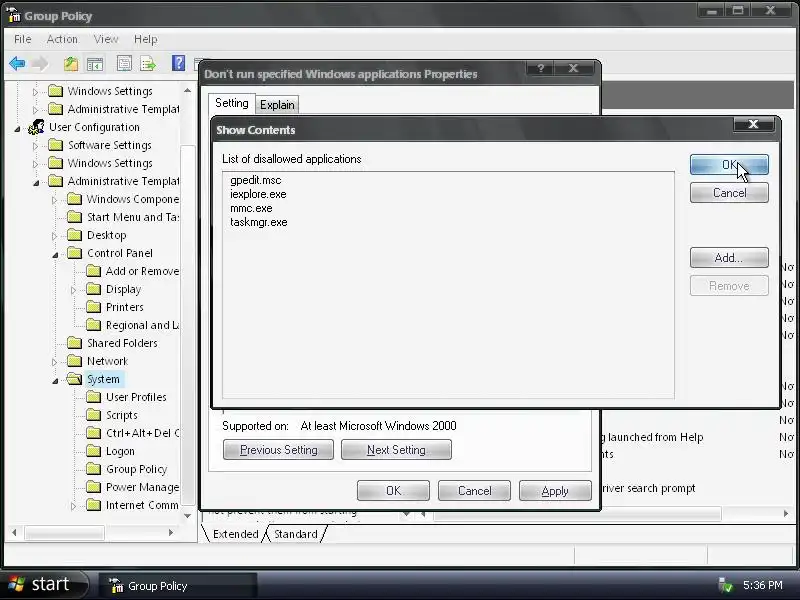
Task: Open the Action menu
Action: 62,39
